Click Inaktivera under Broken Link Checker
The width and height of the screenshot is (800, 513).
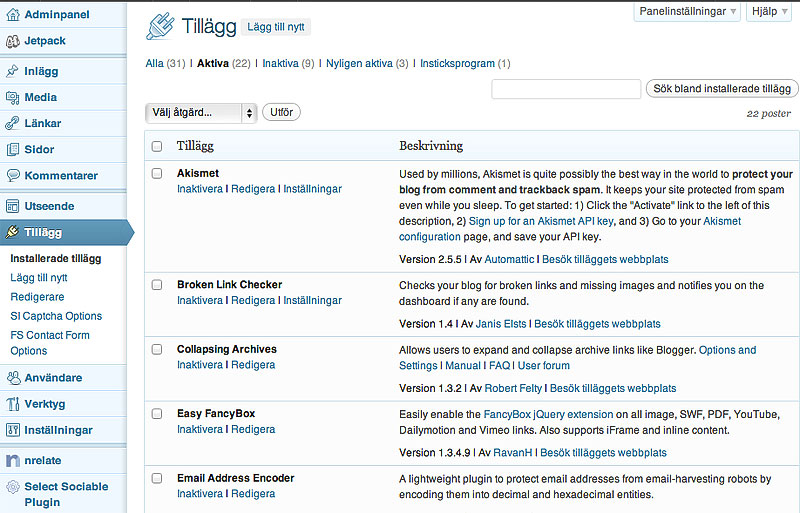200,301
